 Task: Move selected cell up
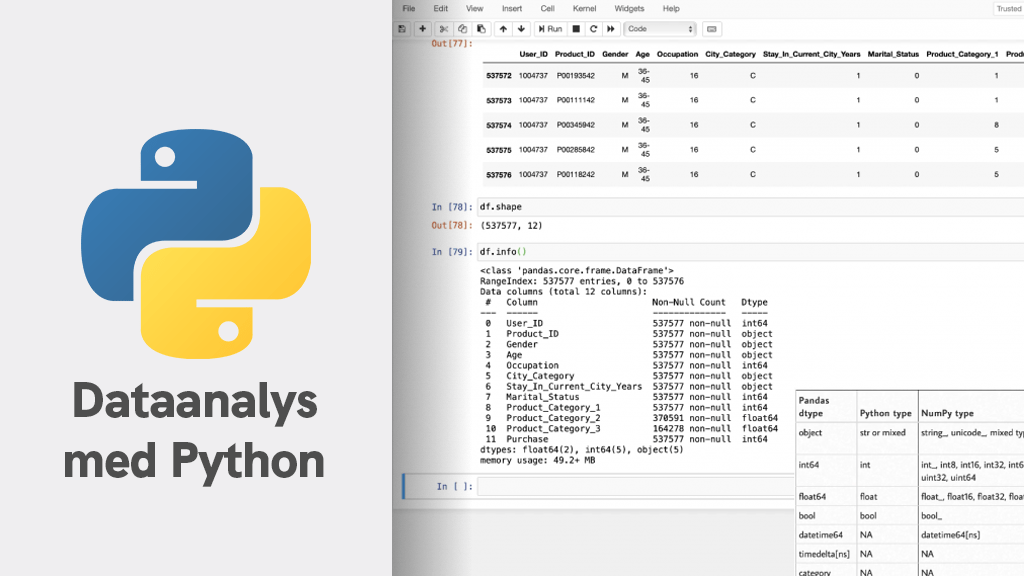coord(503,29)
